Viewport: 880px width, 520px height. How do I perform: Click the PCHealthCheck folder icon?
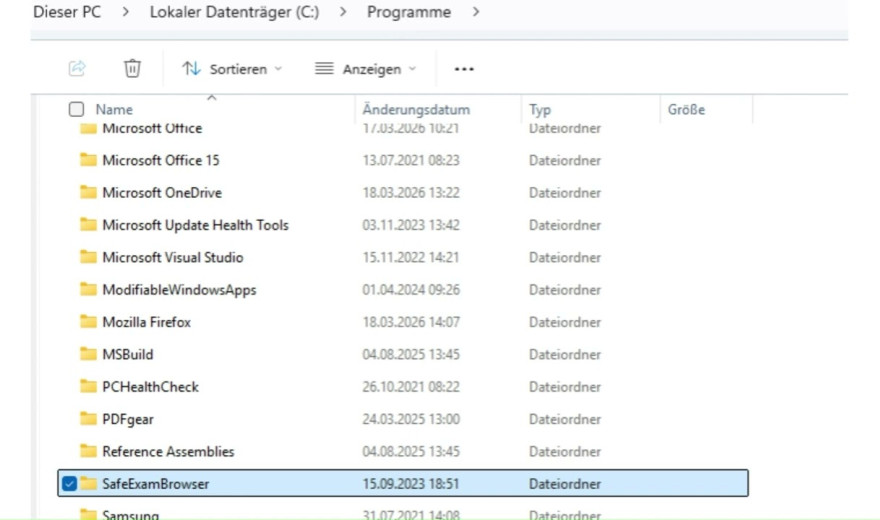point(88,386)
